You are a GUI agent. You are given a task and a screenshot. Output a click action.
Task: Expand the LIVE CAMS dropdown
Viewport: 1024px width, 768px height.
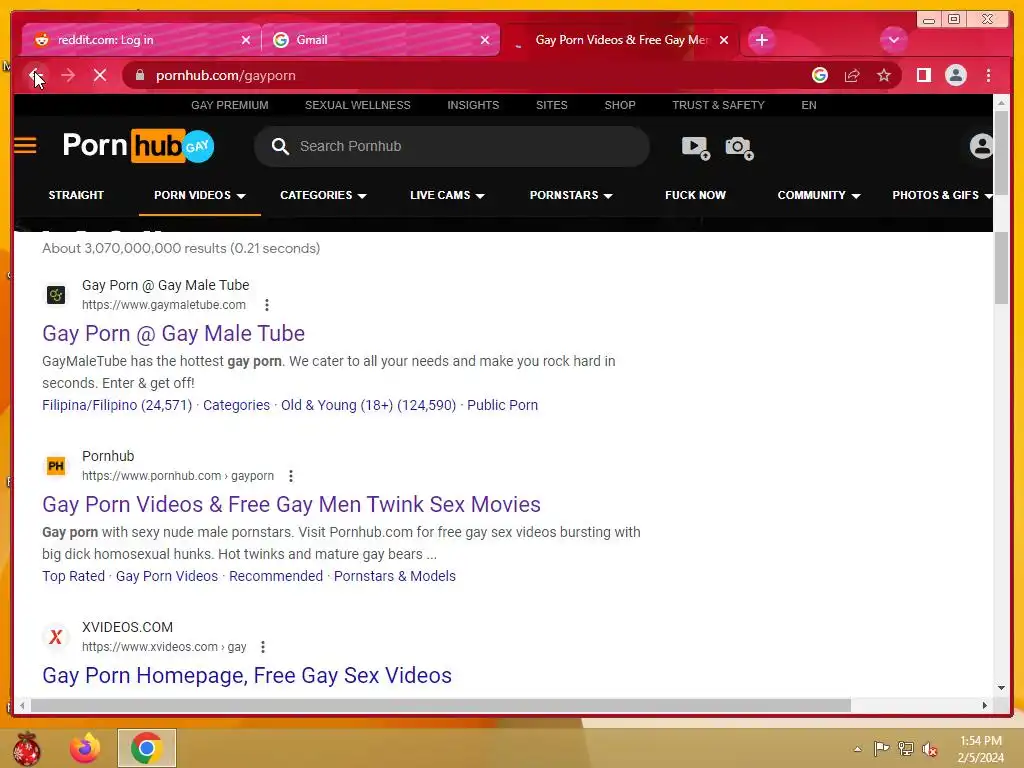pos(447,195)
